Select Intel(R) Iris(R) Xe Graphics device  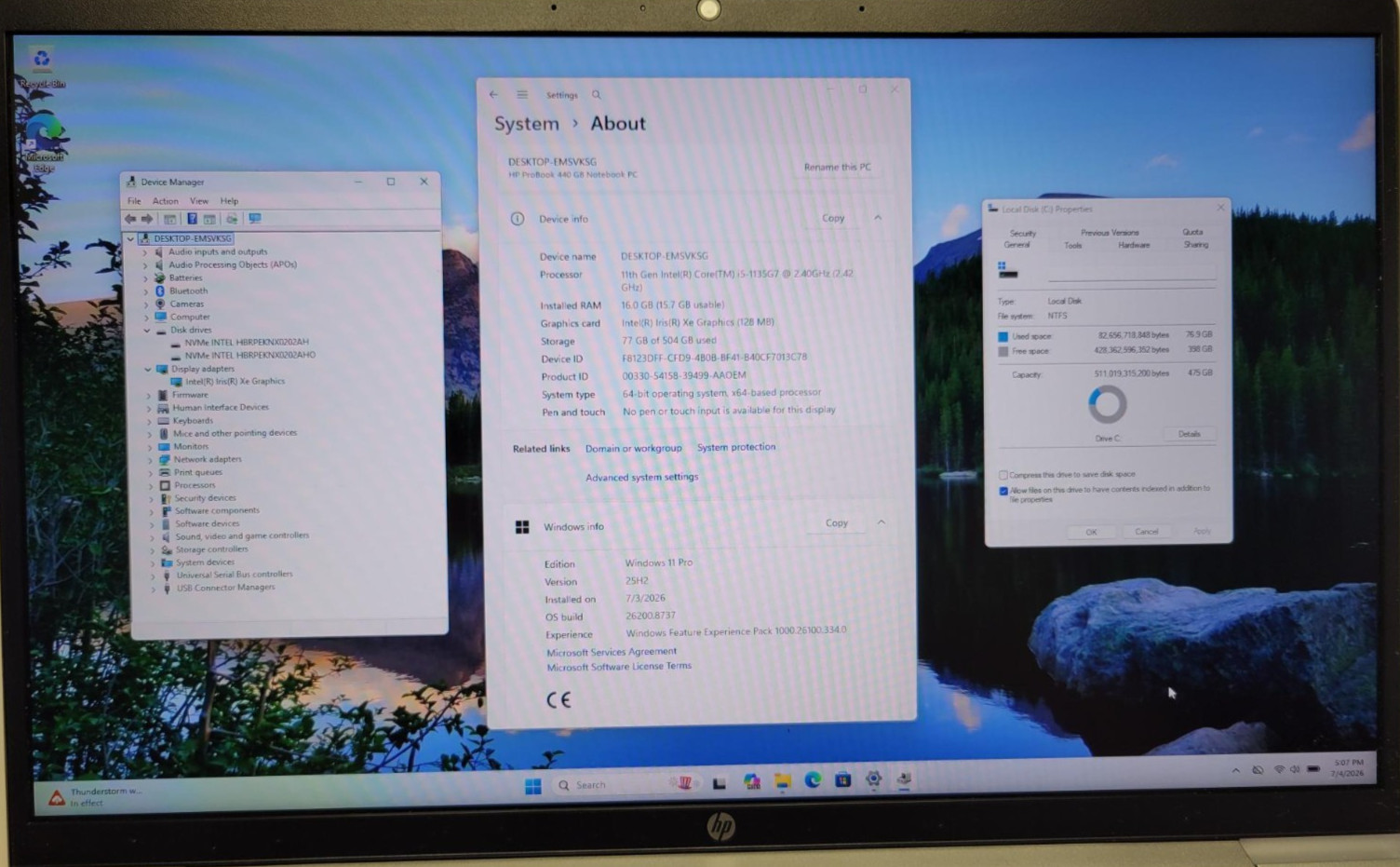pyautogui.click(x=235, y=382)
